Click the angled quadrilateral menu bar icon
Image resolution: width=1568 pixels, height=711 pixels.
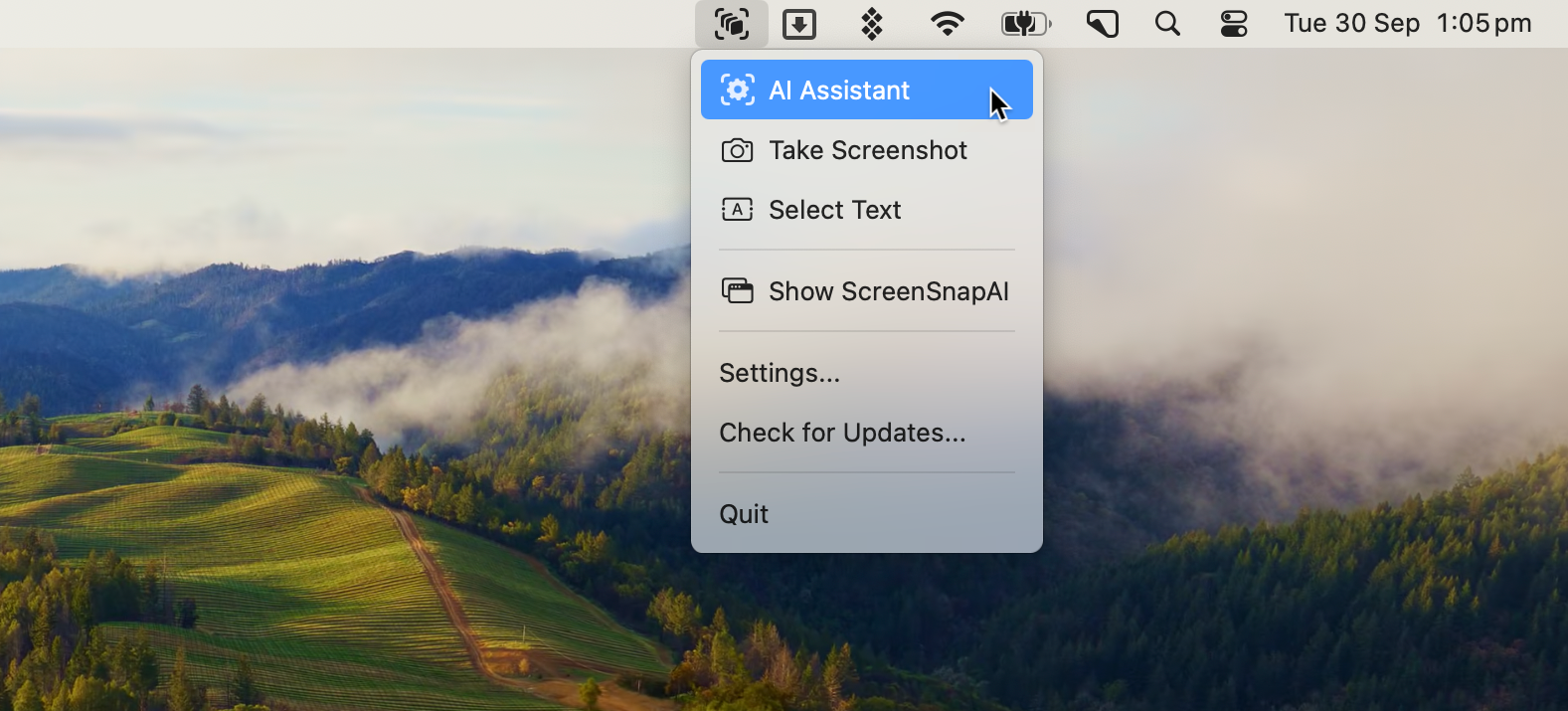pyautogui.click(x=1102, y=24)
